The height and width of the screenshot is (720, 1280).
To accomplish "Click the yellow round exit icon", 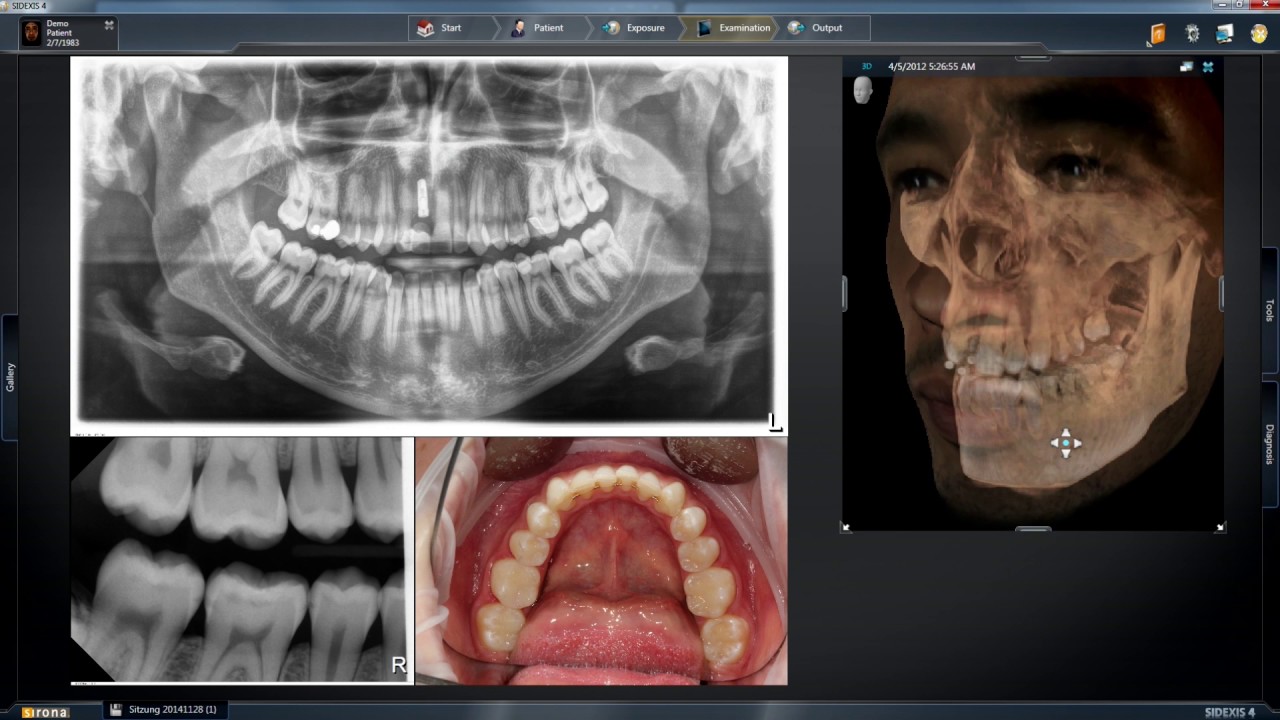I will tap(1259, 33).
